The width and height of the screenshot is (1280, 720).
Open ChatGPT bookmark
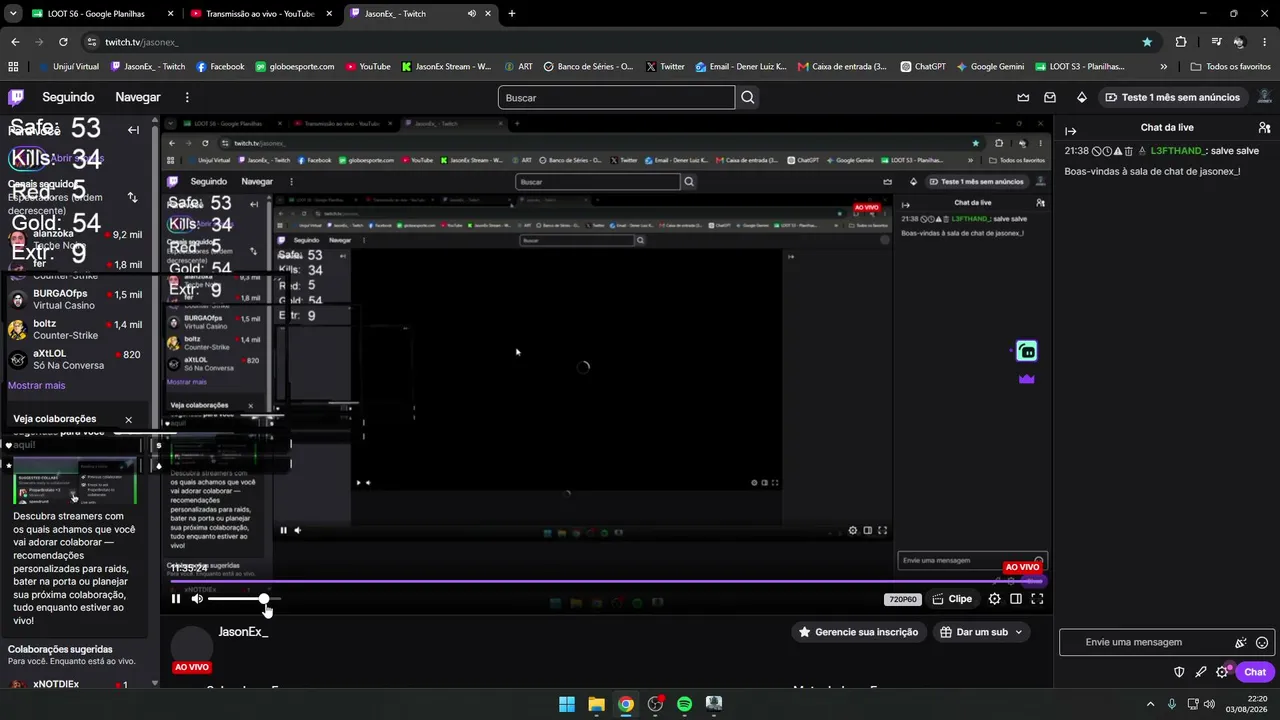point(923,66)
